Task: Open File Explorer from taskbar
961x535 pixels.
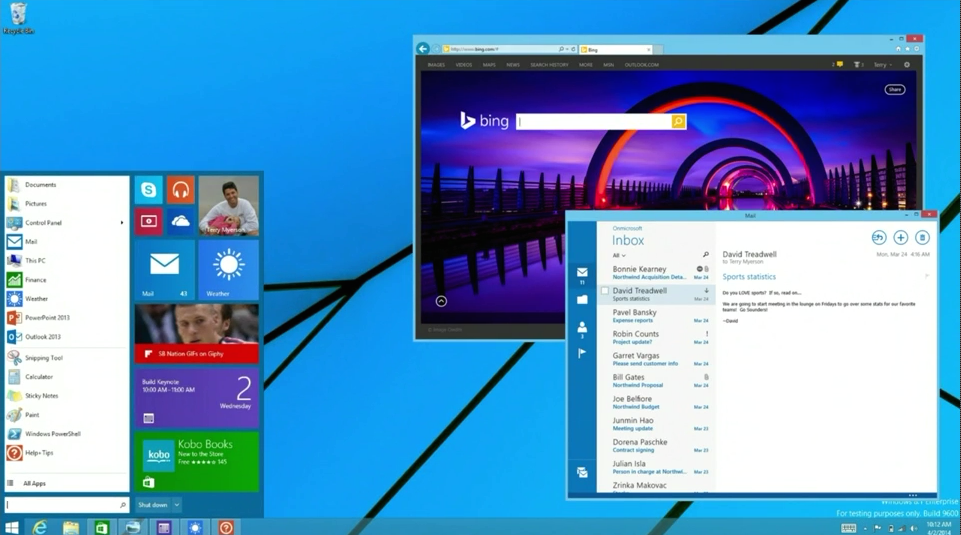Action: (x=71, y=527)
